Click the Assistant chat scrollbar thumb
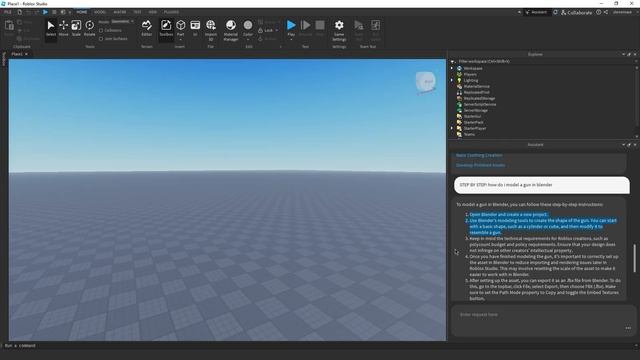 click(x=635, y=258)
